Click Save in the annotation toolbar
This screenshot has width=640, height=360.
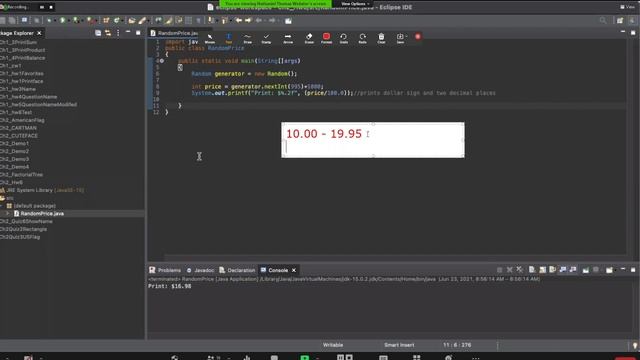pyautogui.click(x=400, y=38)
